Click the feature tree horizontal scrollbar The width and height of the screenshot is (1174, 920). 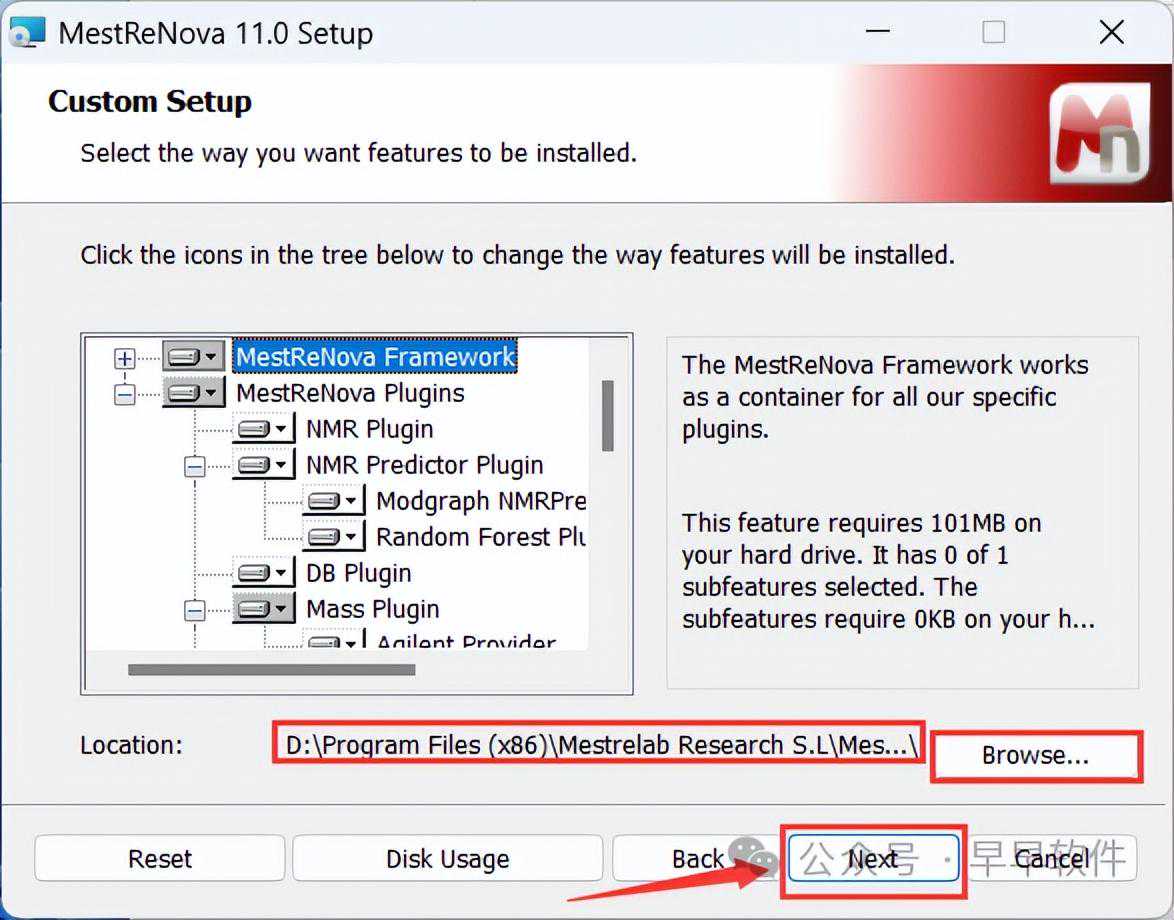point(271,669)
